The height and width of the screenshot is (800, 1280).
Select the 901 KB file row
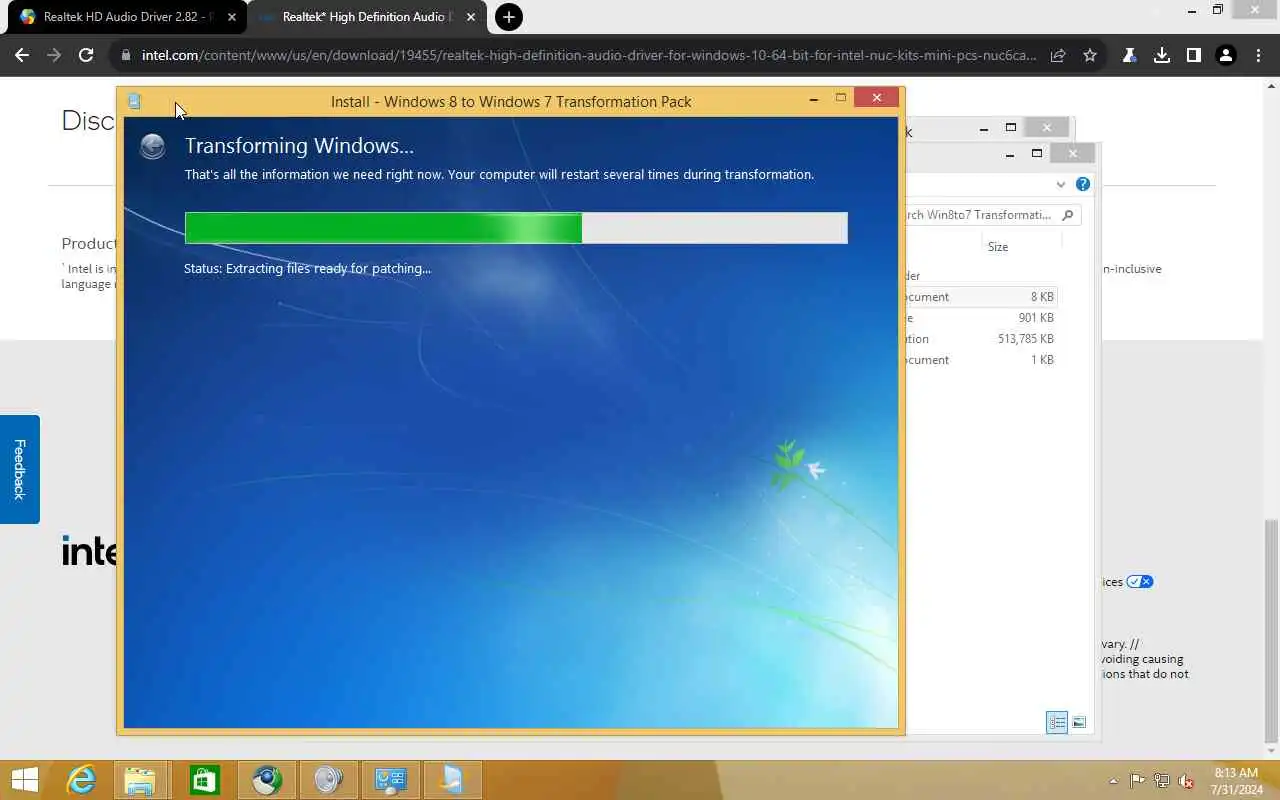pos(980,318)
